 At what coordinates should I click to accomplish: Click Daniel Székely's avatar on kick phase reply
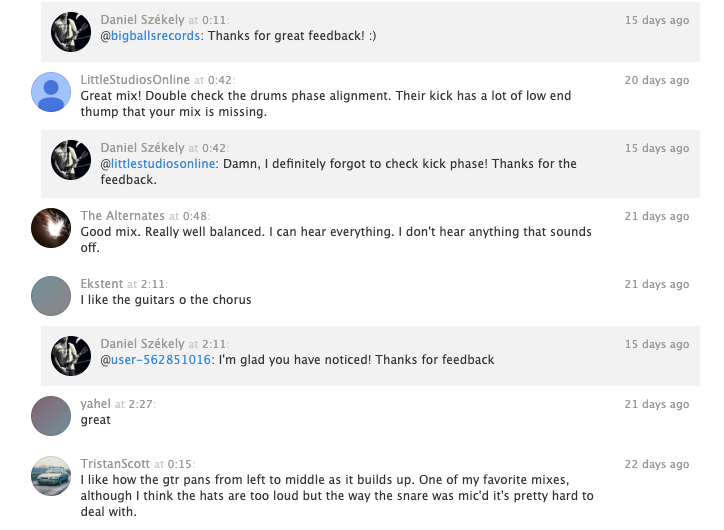71,160
